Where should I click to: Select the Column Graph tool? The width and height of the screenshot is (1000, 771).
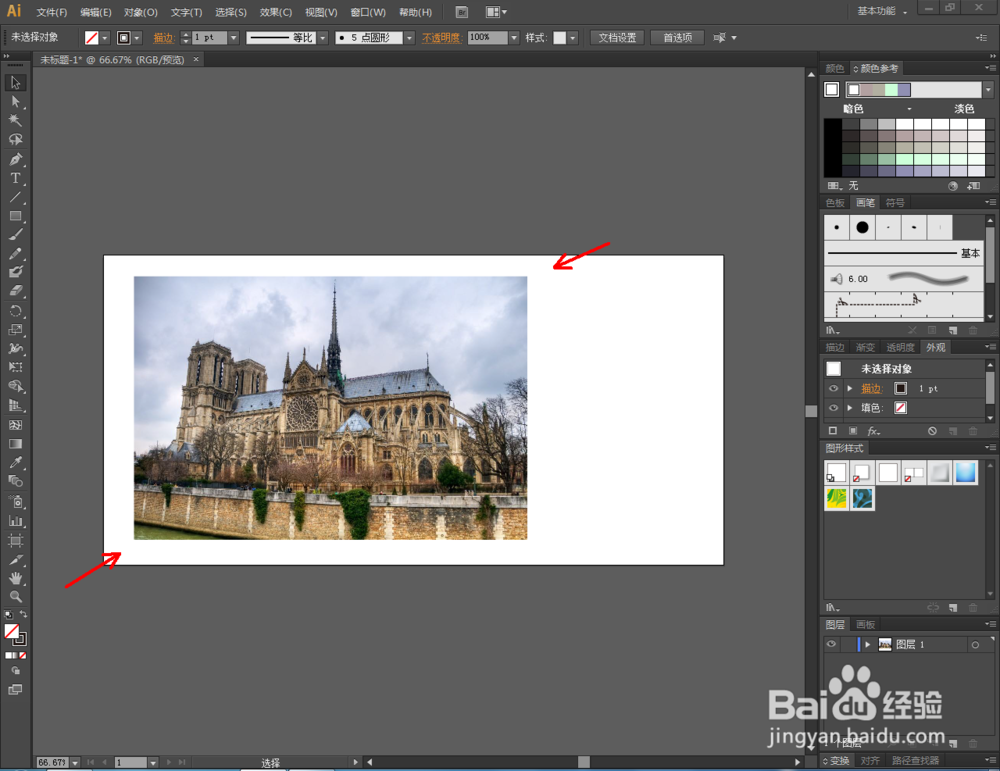(15, 521)
